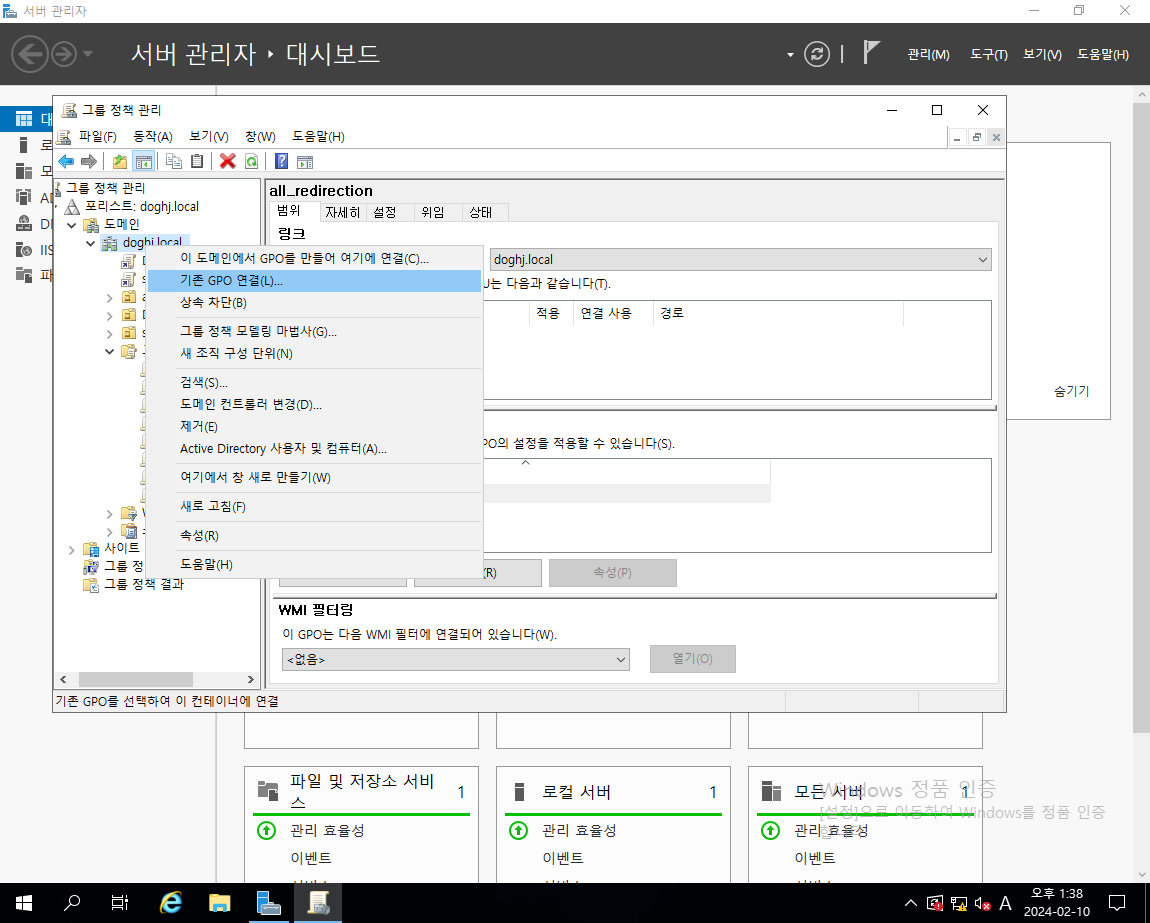
Task: Click the 그룹 정책 결과 folder icon
Action: click(91, 585)
